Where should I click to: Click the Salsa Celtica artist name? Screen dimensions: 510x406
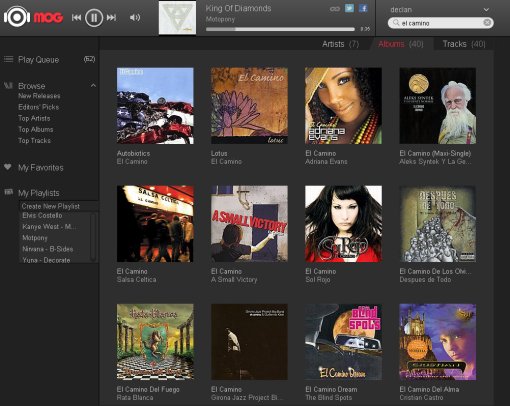136,280
